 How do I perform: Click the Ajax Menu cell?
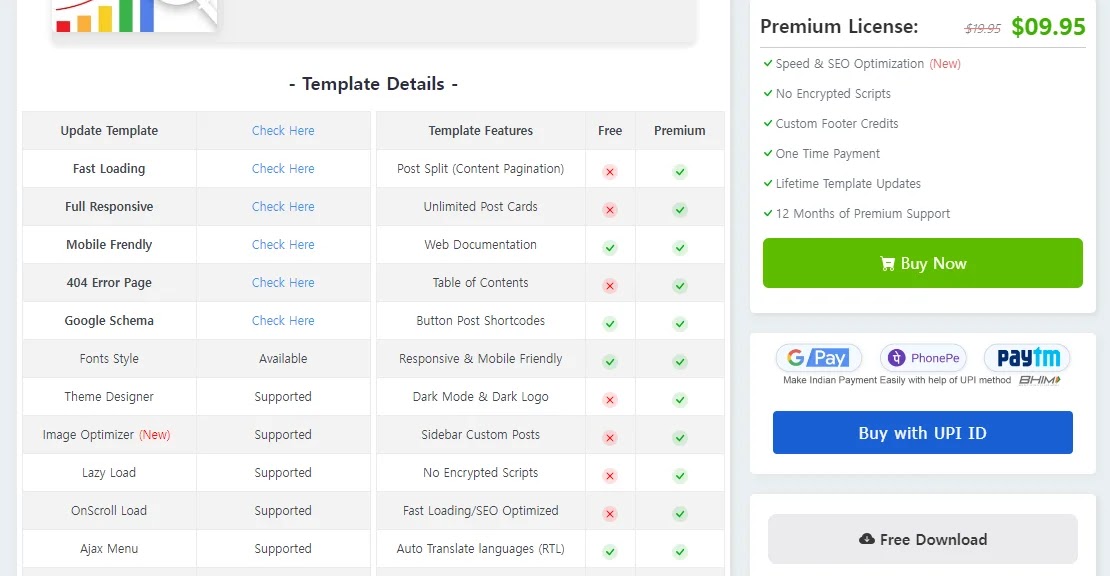109,548
